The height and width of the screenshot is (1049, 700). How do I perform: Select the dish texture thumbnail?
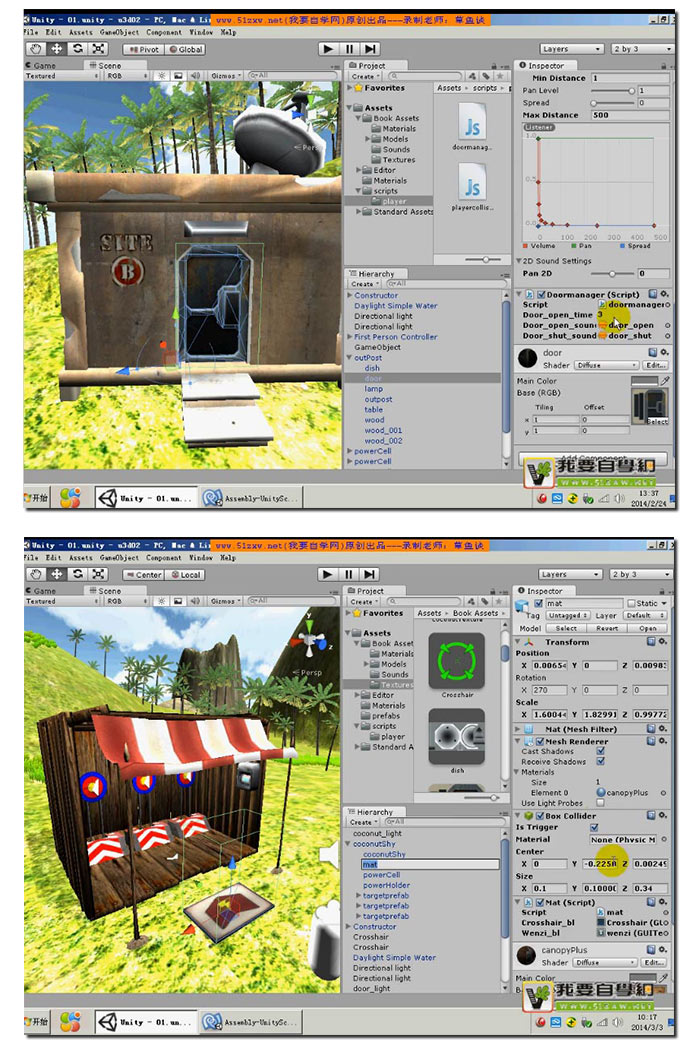pos(456,738)
